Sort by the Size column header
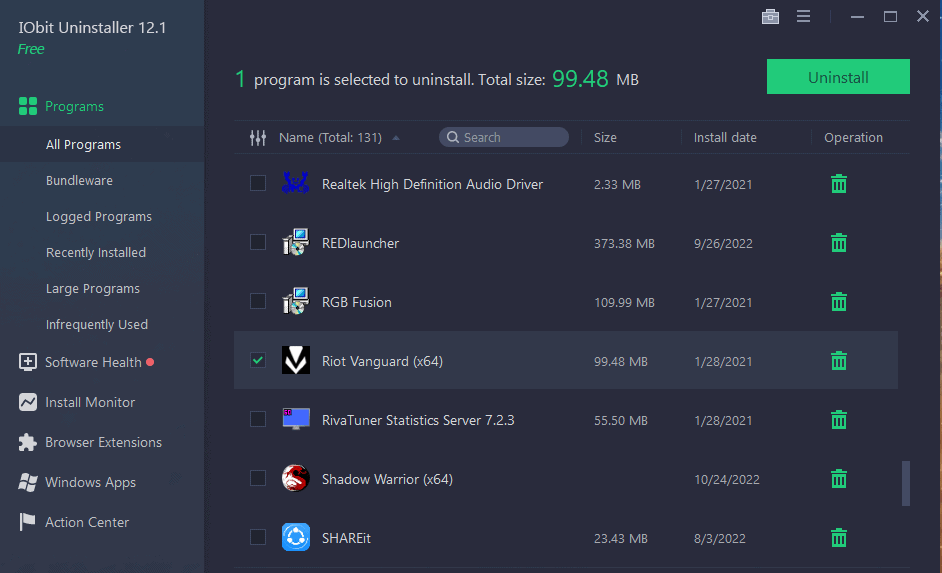The width and height of the screenshot is (942, 573). [x=605, y=138]
